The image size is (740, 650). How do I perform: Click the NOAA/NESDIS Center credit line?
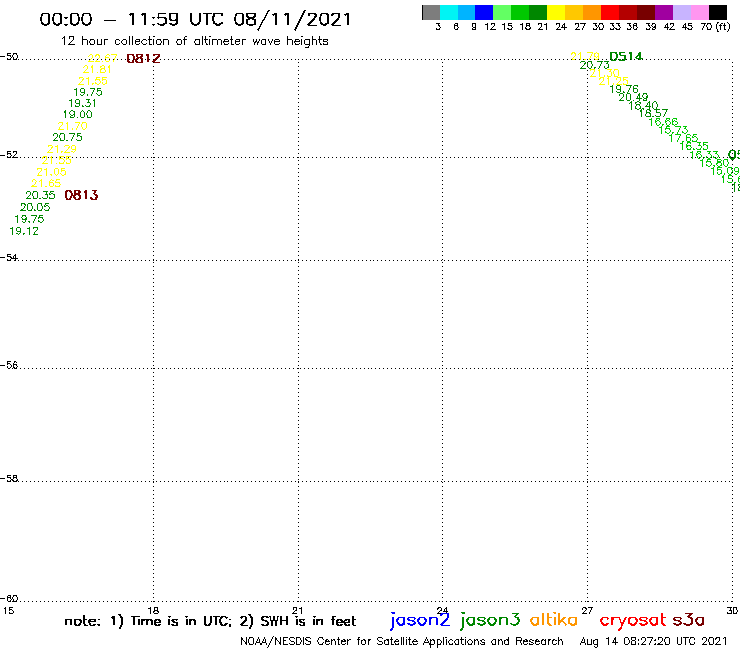coord(402,642)
